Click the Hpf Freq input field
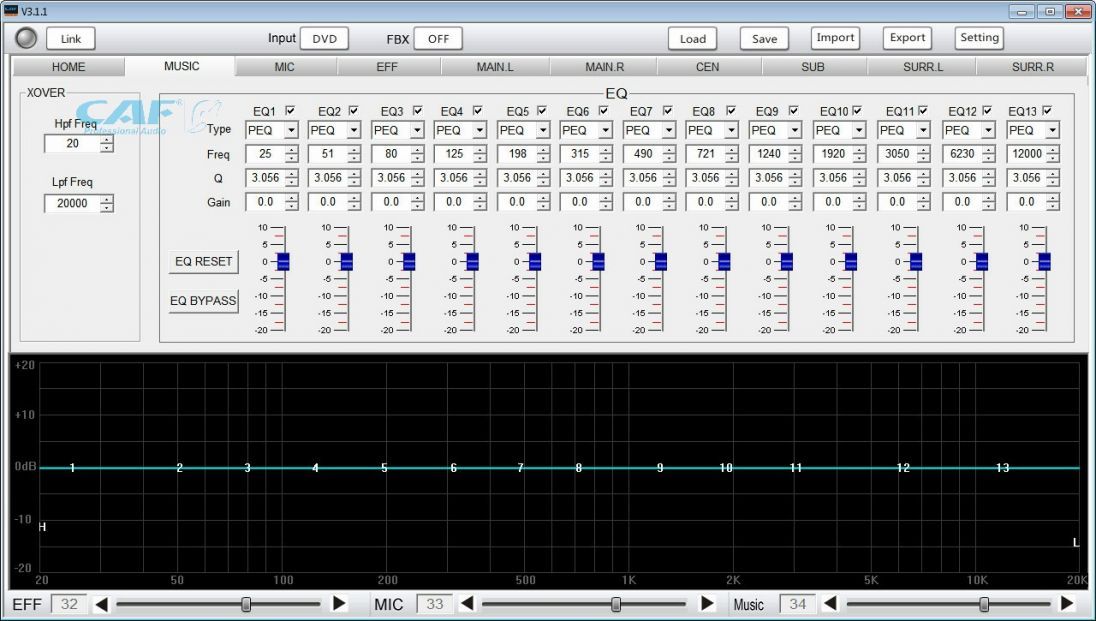 coord(71,144)
